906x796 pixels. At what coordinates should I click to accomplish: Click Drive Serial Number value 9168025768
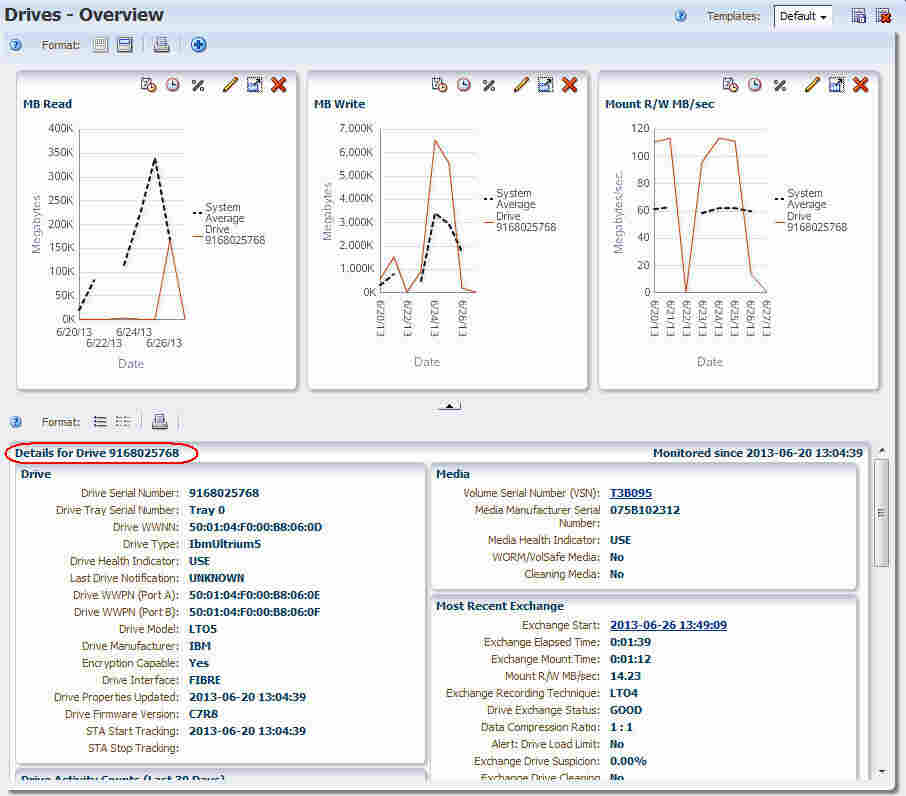click(224, 493)
